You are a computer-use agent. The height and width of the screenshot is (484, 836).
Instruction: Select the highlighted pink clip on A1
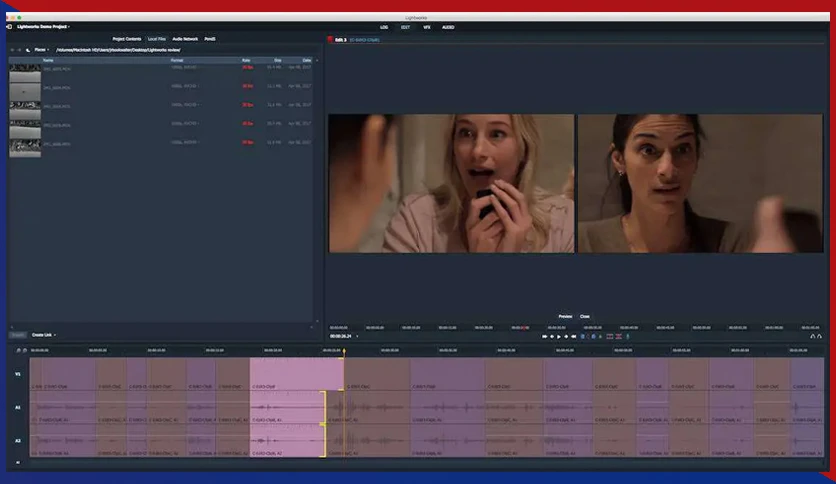(x=287, y=408)
